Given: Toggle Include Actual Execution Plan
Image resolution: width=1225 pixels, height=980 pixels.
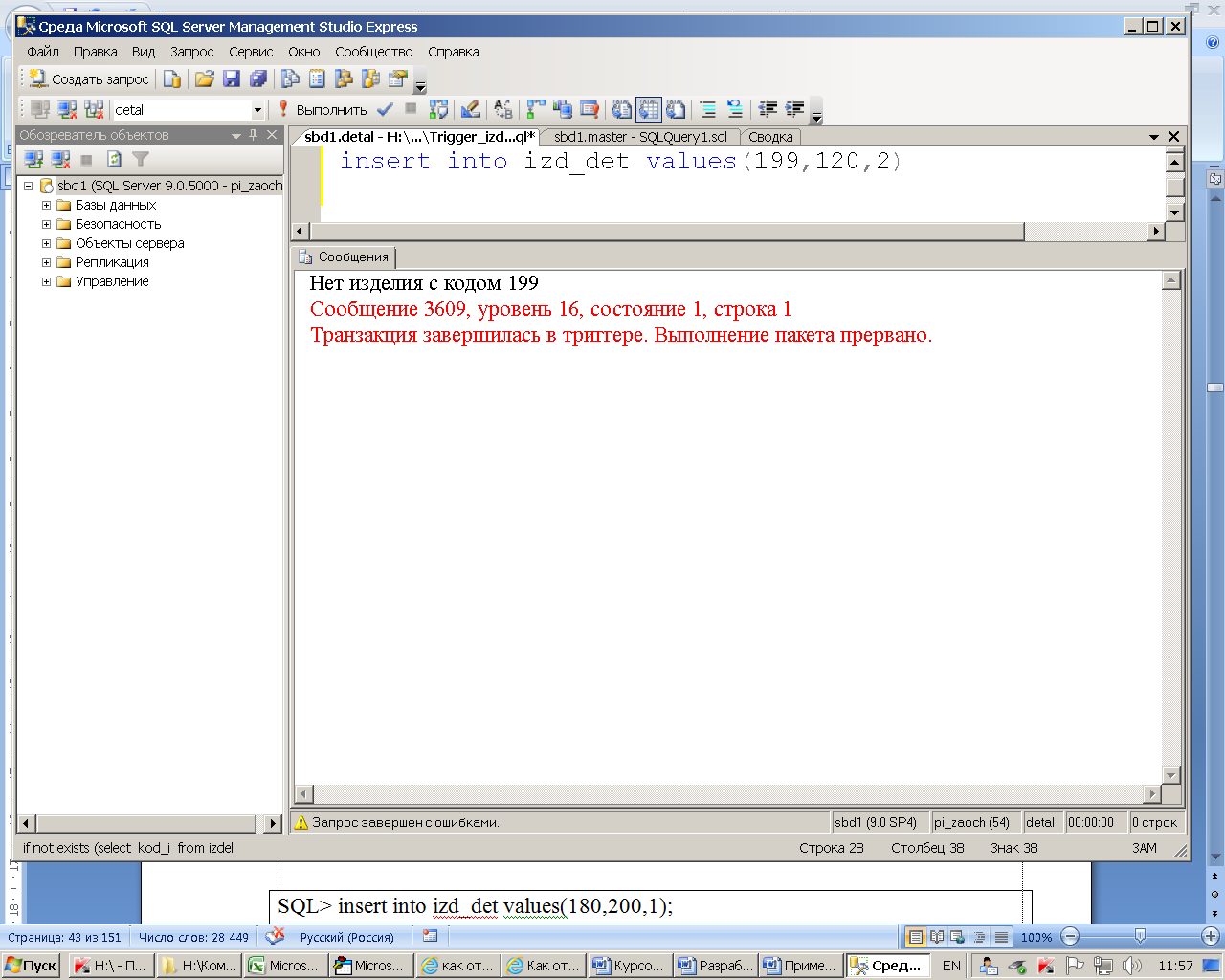Looking at the screenshot, I should click(536, 110).
